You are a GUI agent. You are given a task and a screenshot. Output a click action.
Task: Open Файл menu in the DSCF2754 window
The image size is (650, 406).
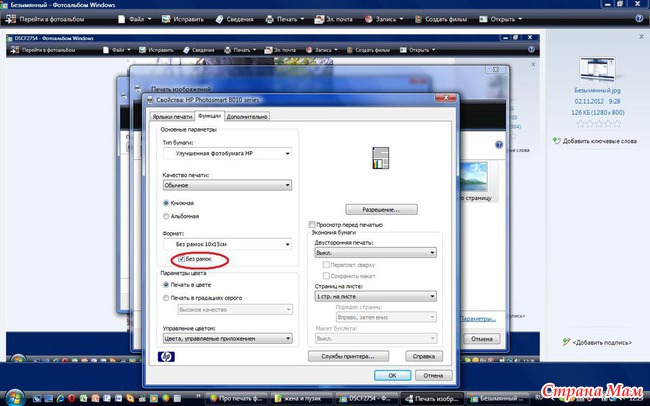click(116, 50)
